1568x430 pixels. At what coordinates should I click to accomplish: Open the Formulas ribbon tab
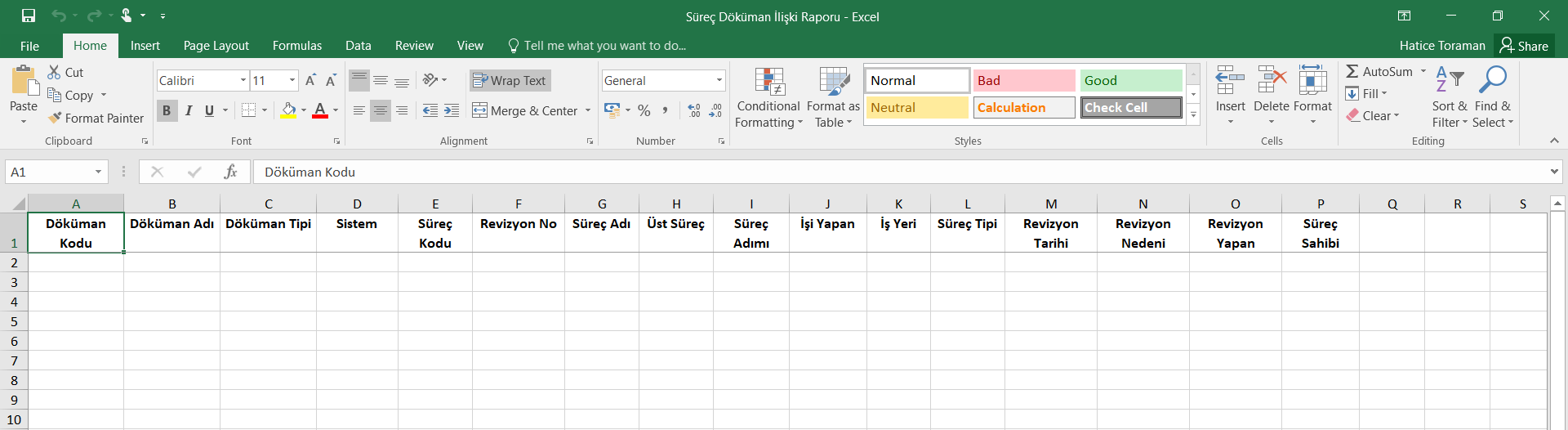(296, 46)
